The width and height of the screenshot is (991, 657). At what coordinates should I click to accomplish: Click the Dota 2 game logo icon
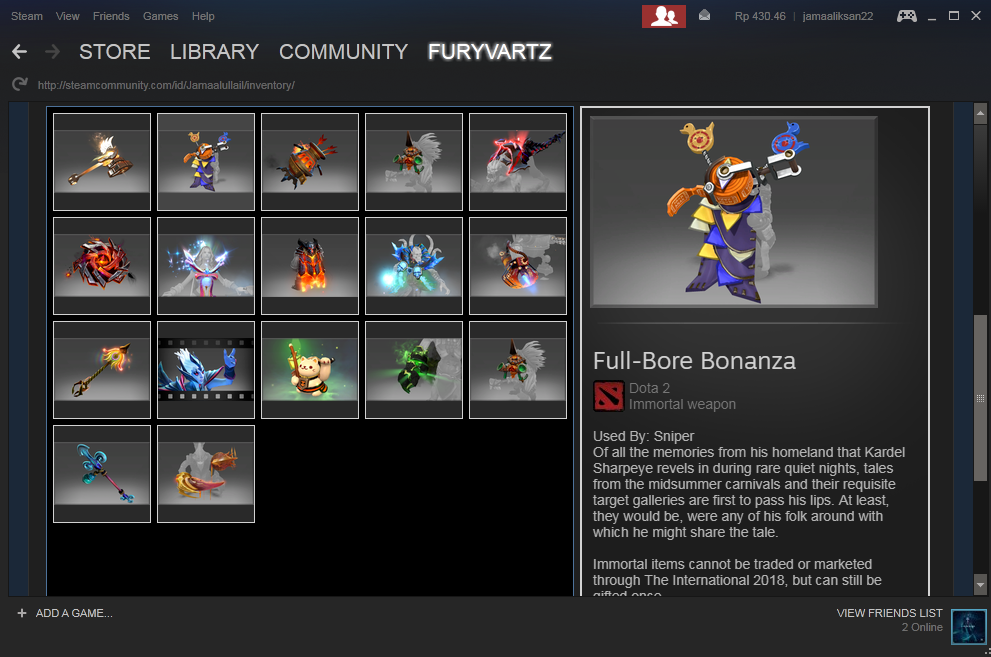pyautogui.click(x=609, y=396)
